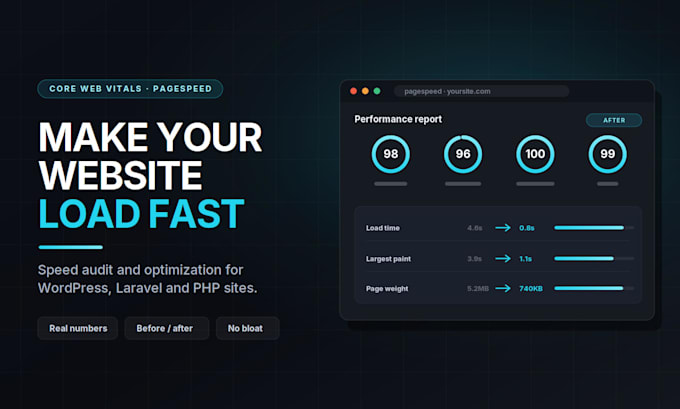The width and height of the screenshot is (680, 409).
Task: Click the score circle showing 96
Action: [x=463, y=154]
